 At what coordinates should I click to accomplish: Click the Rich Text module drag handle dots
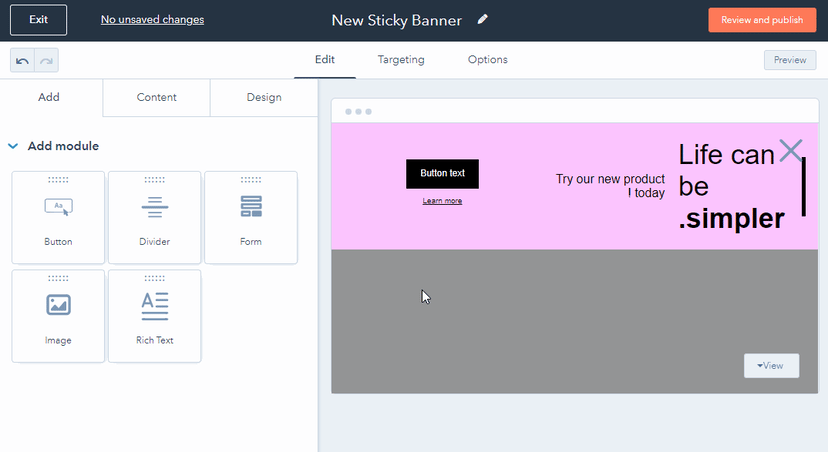(x=155, y=278)
